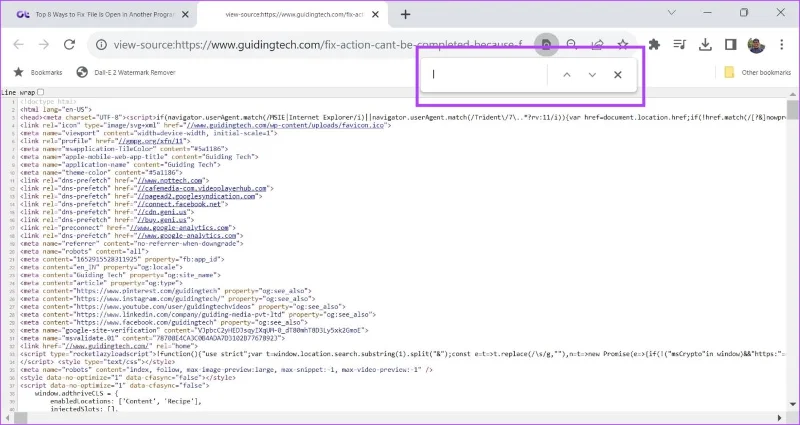Image resolution: width=800 pixels, height=425 pixels.
Task: Toggle the browser side panel icon
Action: [x=730, y=44]
